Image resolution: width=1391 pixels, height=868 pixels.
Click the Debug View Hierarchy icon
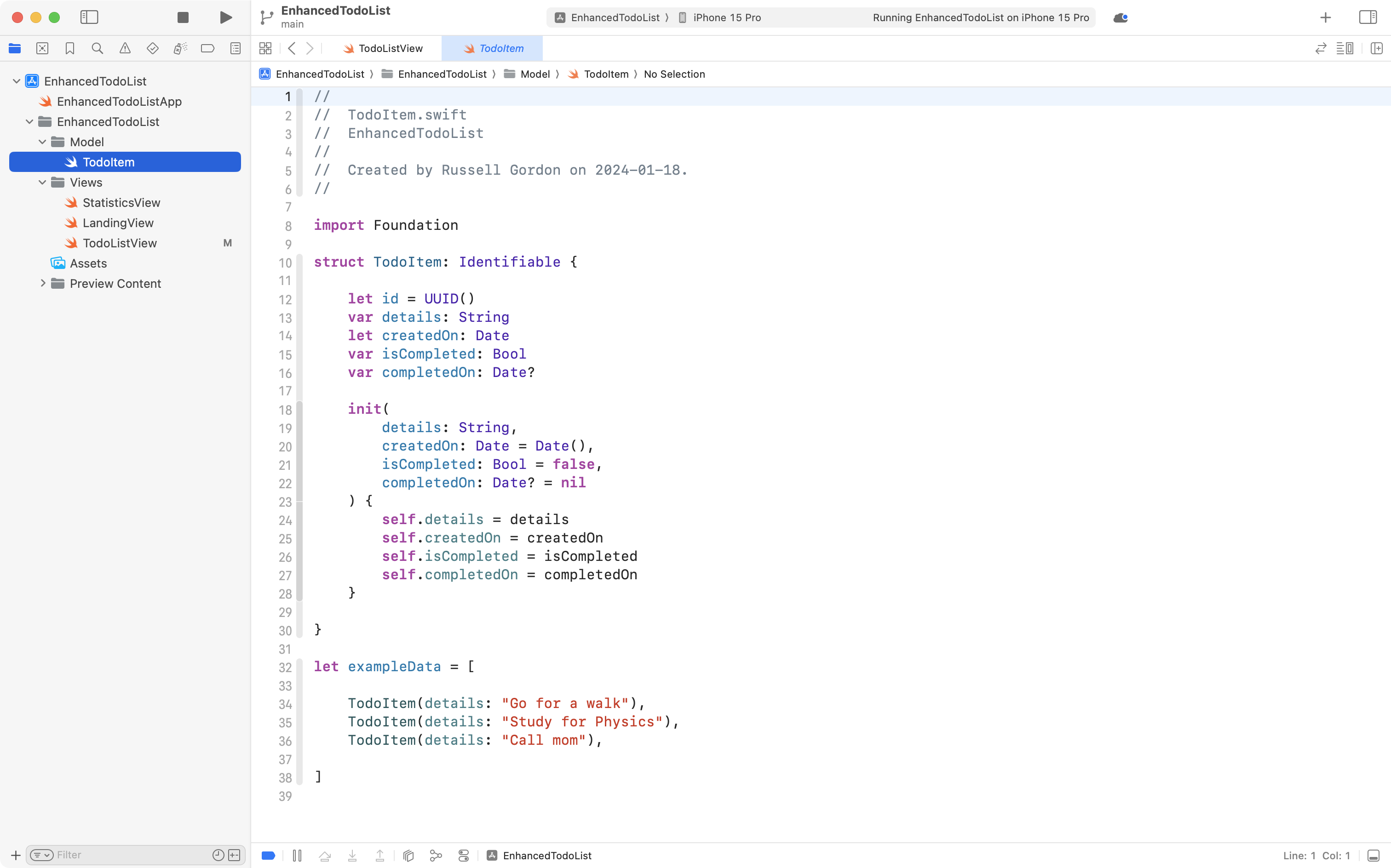[x=408, y=856]
